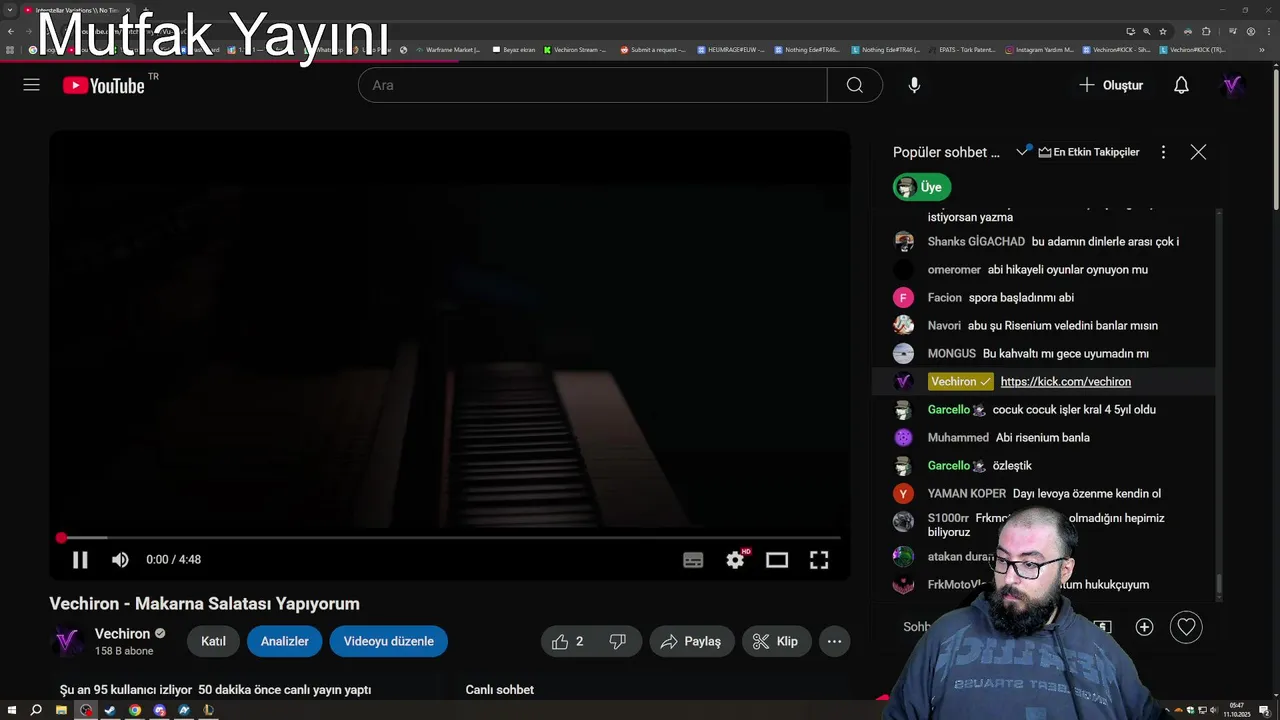Open the player settings gear
1280x720 pixels.
(x=735, y=560)
